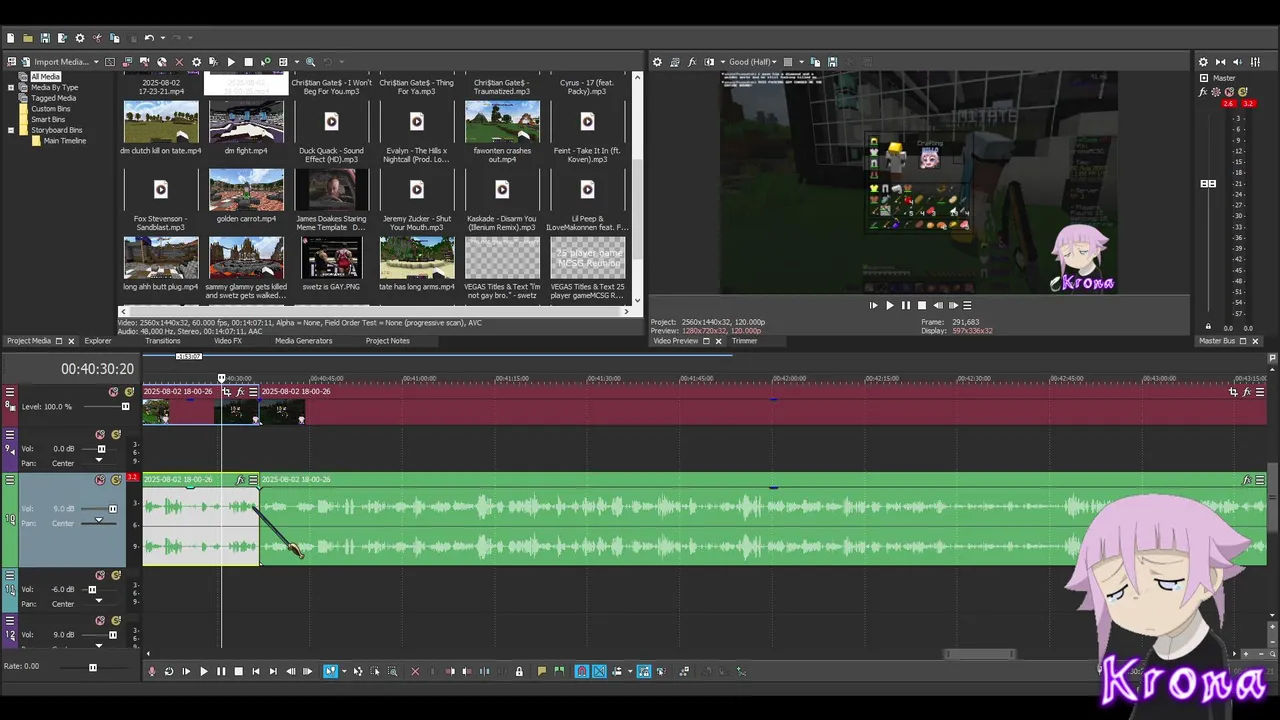This screenshot has width=1280, height=720.
Task: Click Stop in Video Preview controls
Action: point(921,305)
